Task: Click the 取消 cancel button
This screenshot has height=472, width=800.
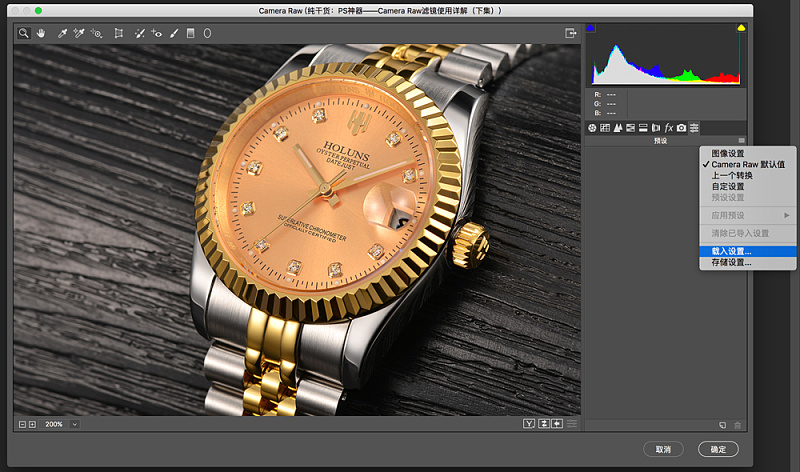Action: 663,449
